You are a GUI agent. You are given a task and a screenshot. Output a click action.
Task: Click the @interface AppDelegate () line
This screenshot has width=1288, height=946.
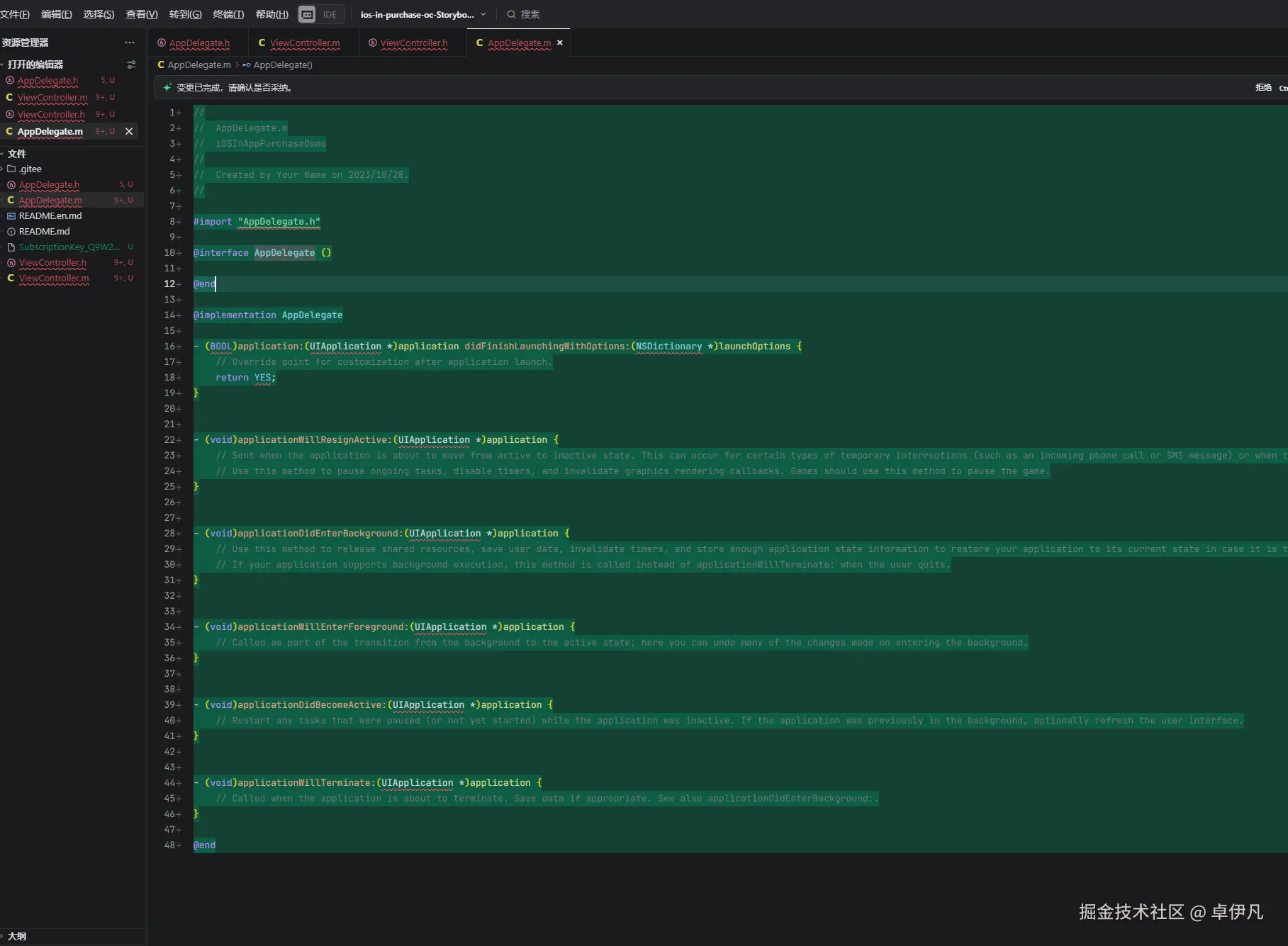pyautogui.click(x=262, y=253)
